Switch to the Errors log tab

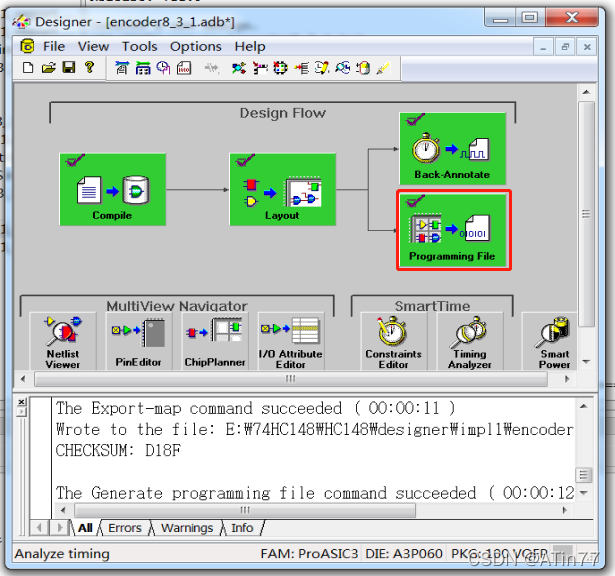(x=125, y=528)
